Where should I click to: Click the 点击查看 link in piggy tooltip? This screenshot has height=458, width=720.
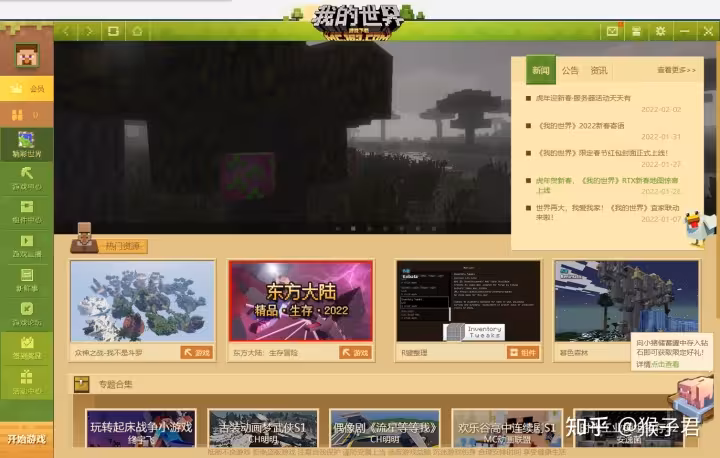[666, 364]
